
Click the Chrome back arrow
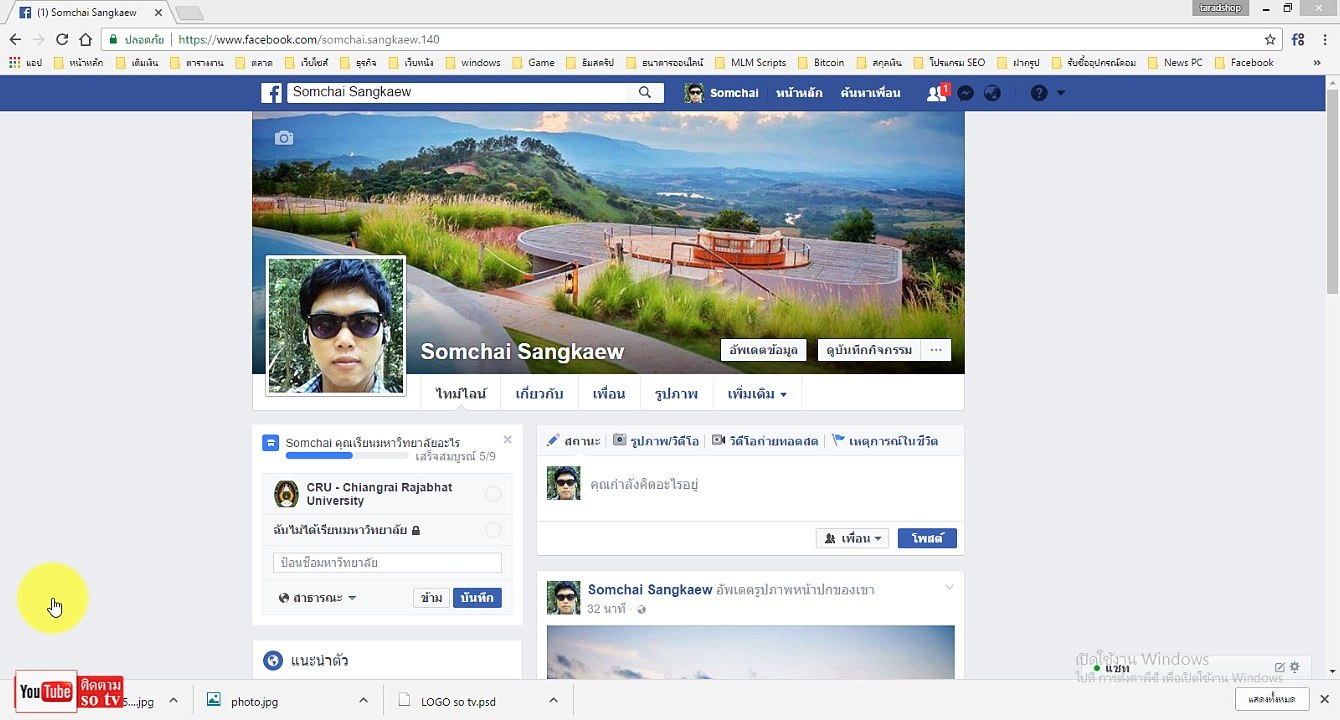pos(15,40)
